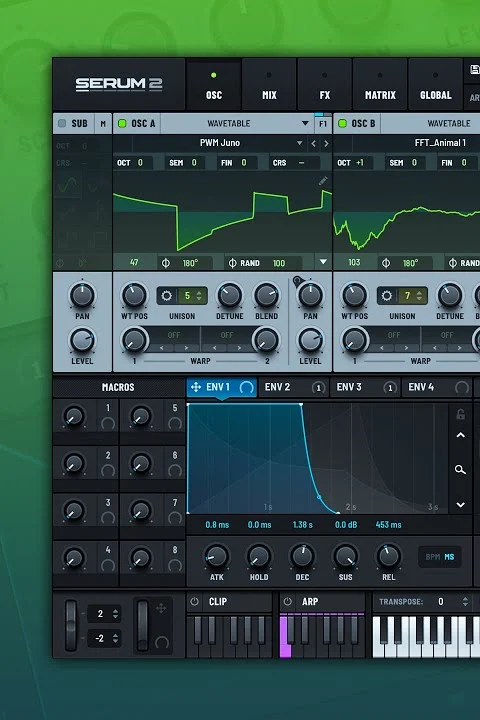Switch to the OSC tab
The width and height of the screenshot is (480, 720).
[x=214, y=85]
